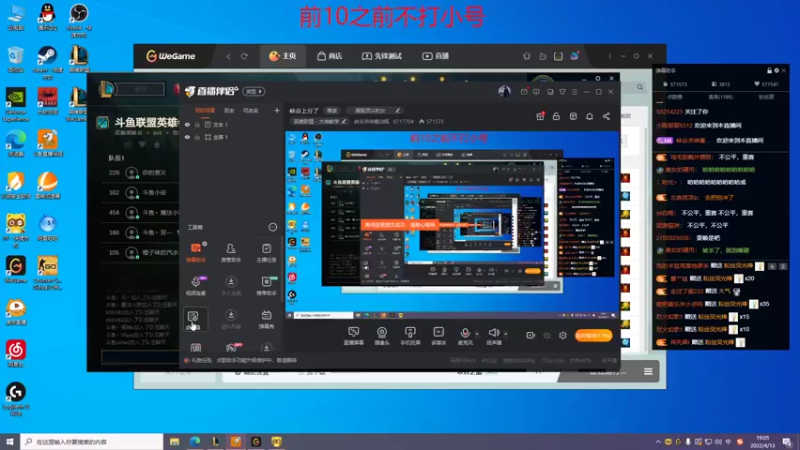Open WeGame 商店 store tab
800x450 pixels.
click(x=330, y=56)
